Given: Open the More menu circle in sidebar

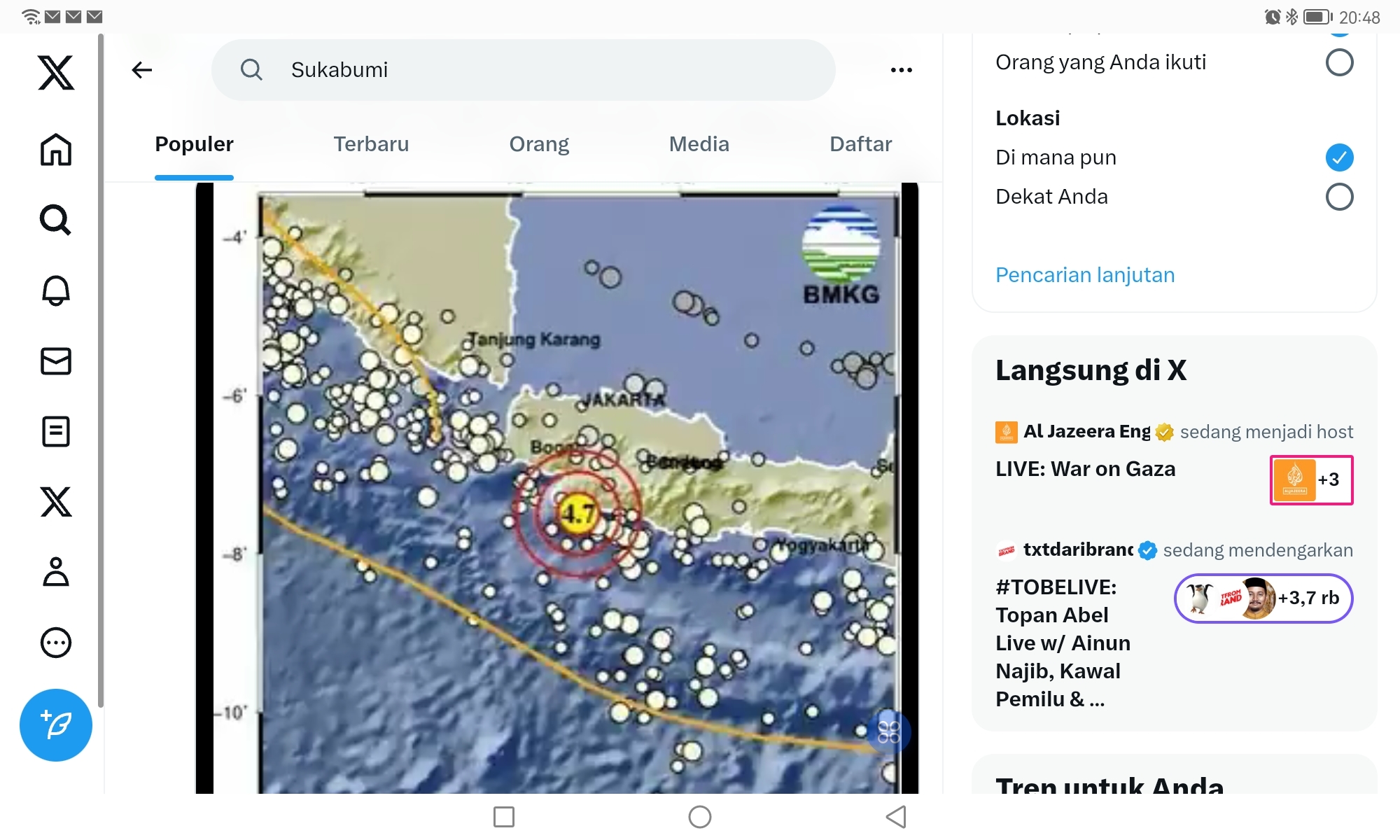Looking at the screenshot, I should pyautogui.click(x=56, y=643).
